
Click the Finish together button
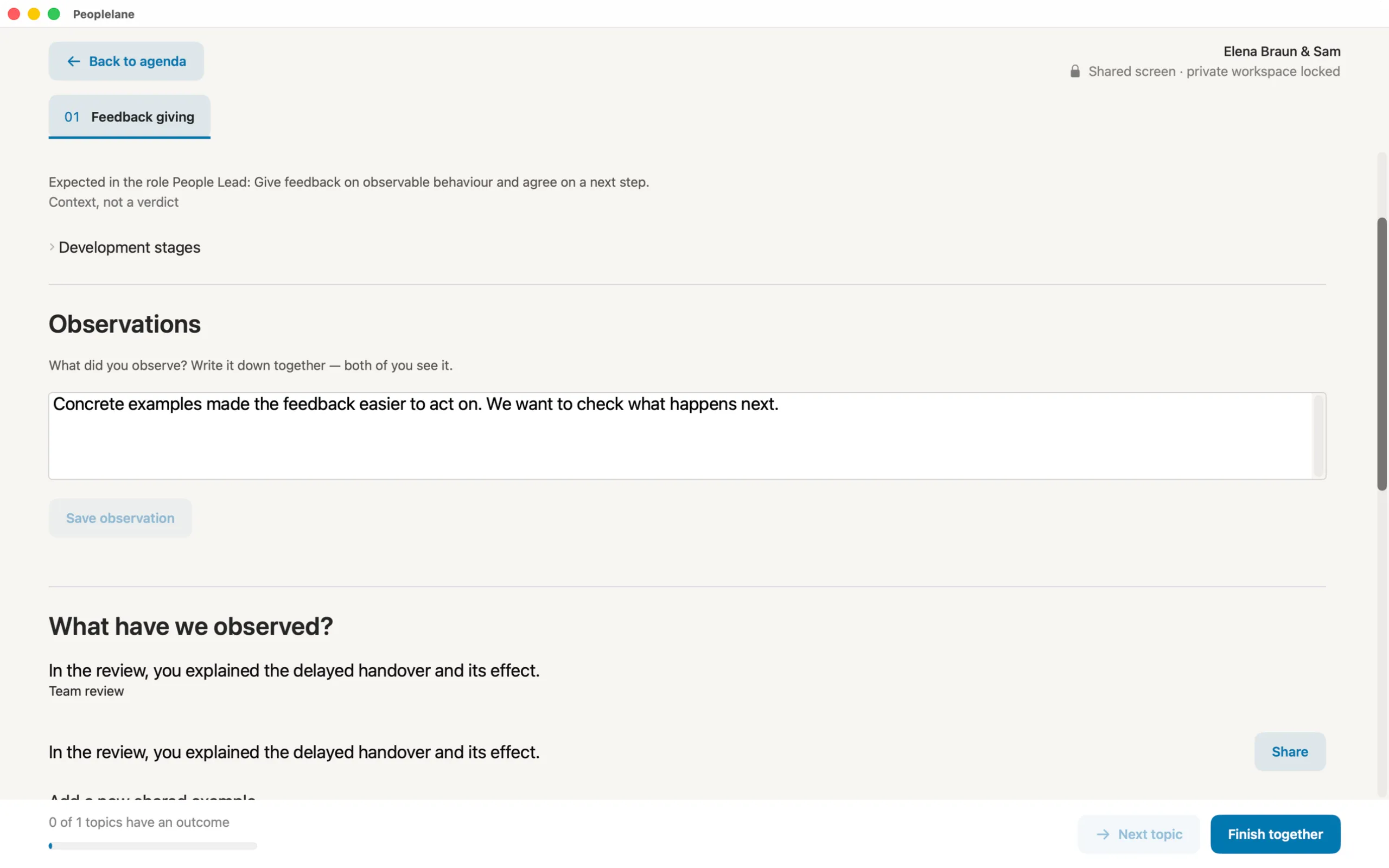(x=1276, y=834)
